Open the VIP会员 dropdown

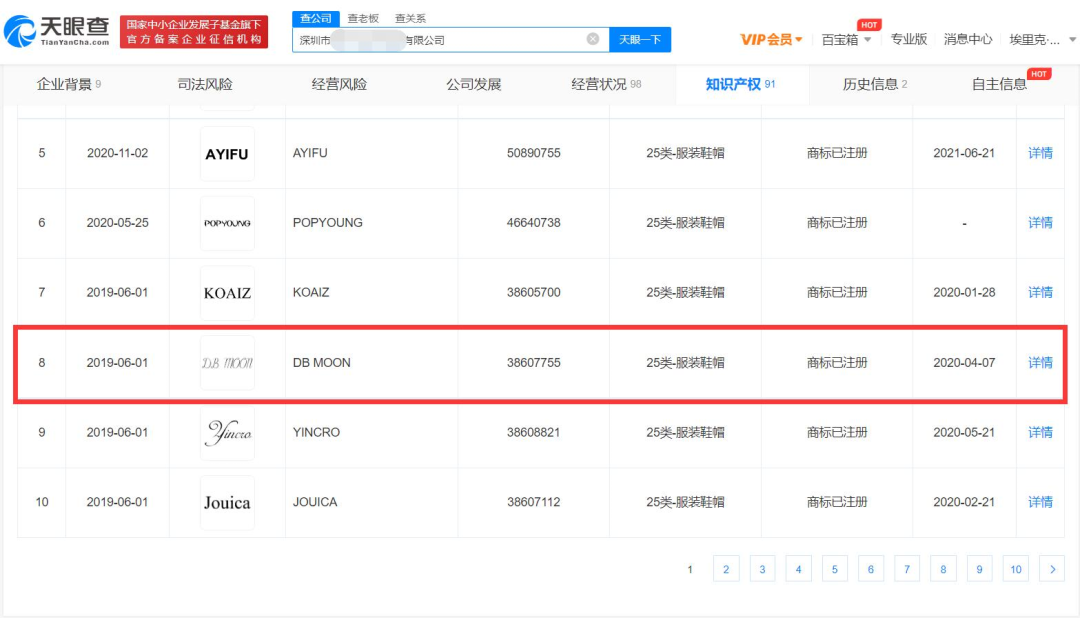[x=766, y=38]
